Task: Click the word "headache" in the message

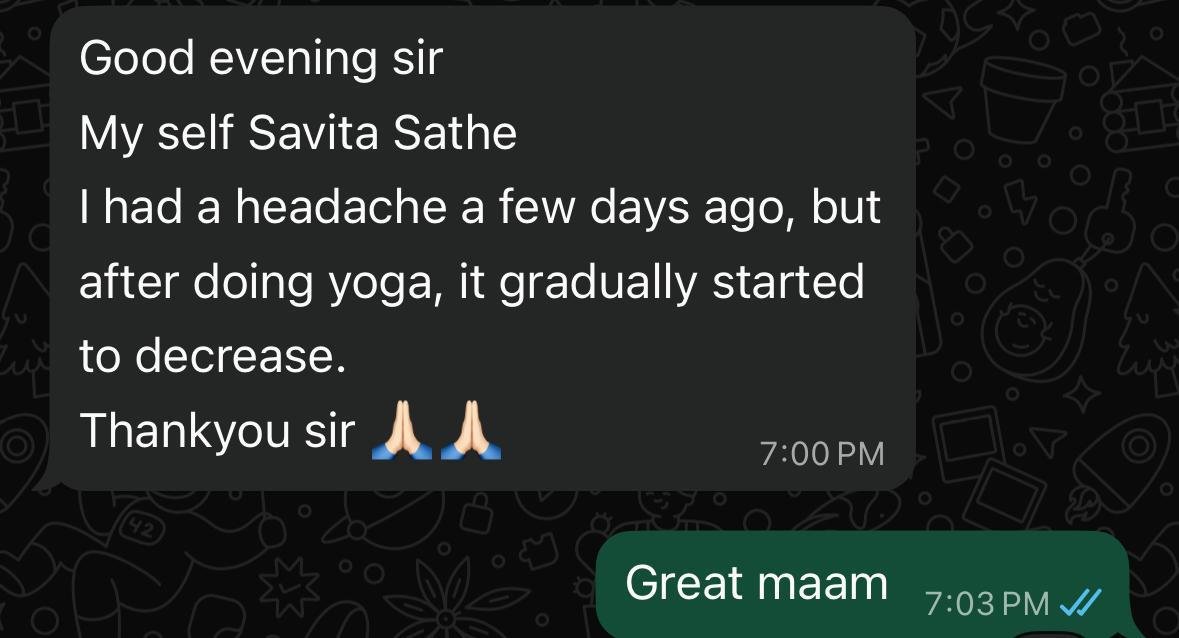Action: (x=341, y=207)
